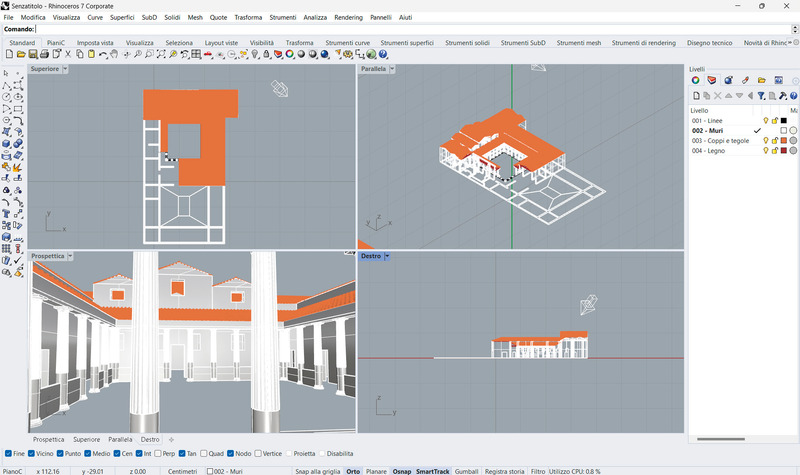Toggle Orto mode in status bar

(353, 471)
